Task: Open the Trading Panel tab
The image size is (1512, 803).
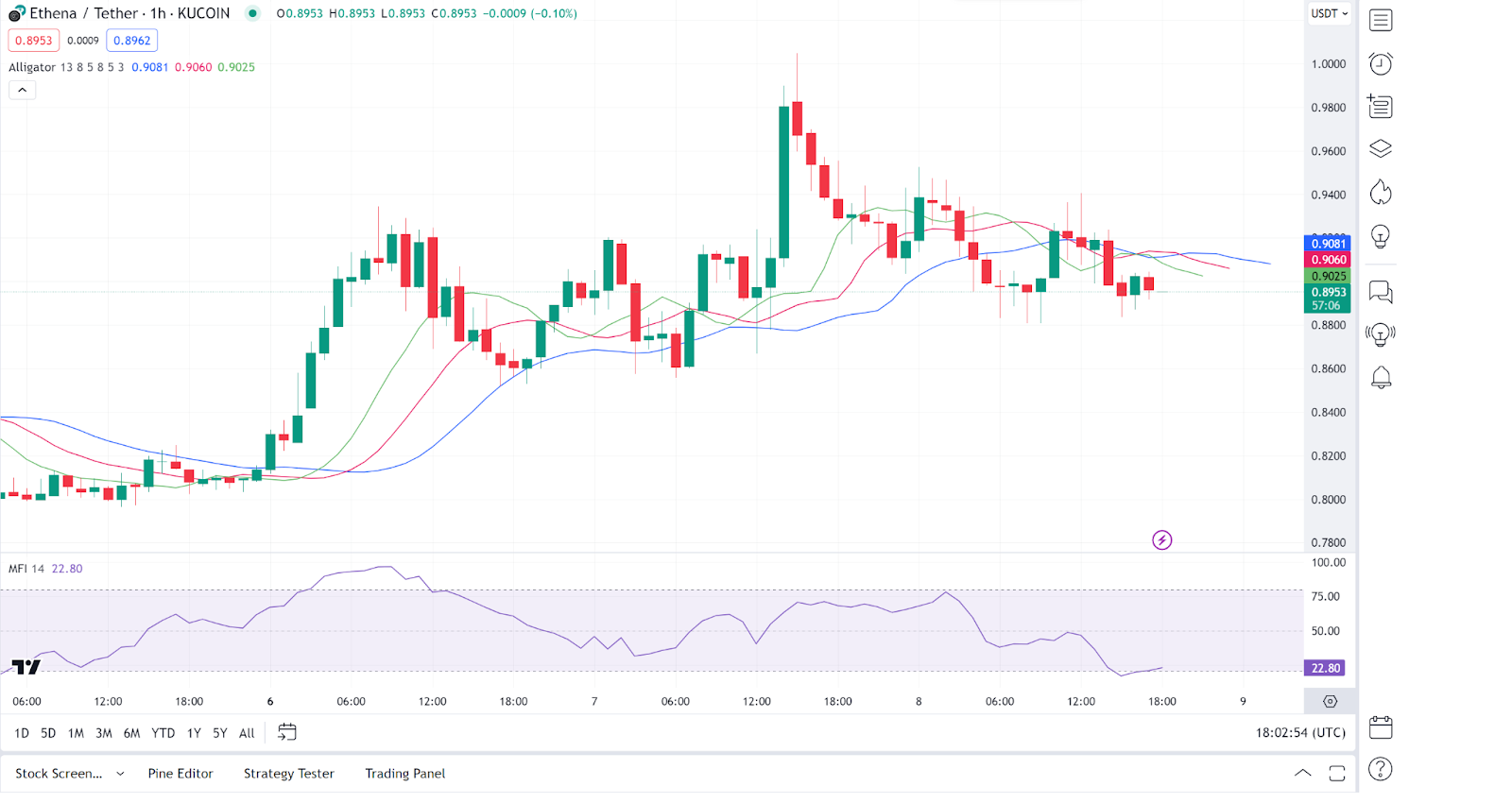Action: 405,774
